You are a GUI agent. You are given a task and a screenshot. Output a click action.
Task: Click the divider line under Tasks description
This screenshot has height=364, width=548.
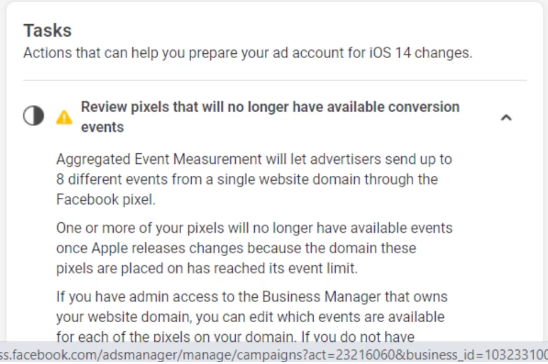coord(275,80)
